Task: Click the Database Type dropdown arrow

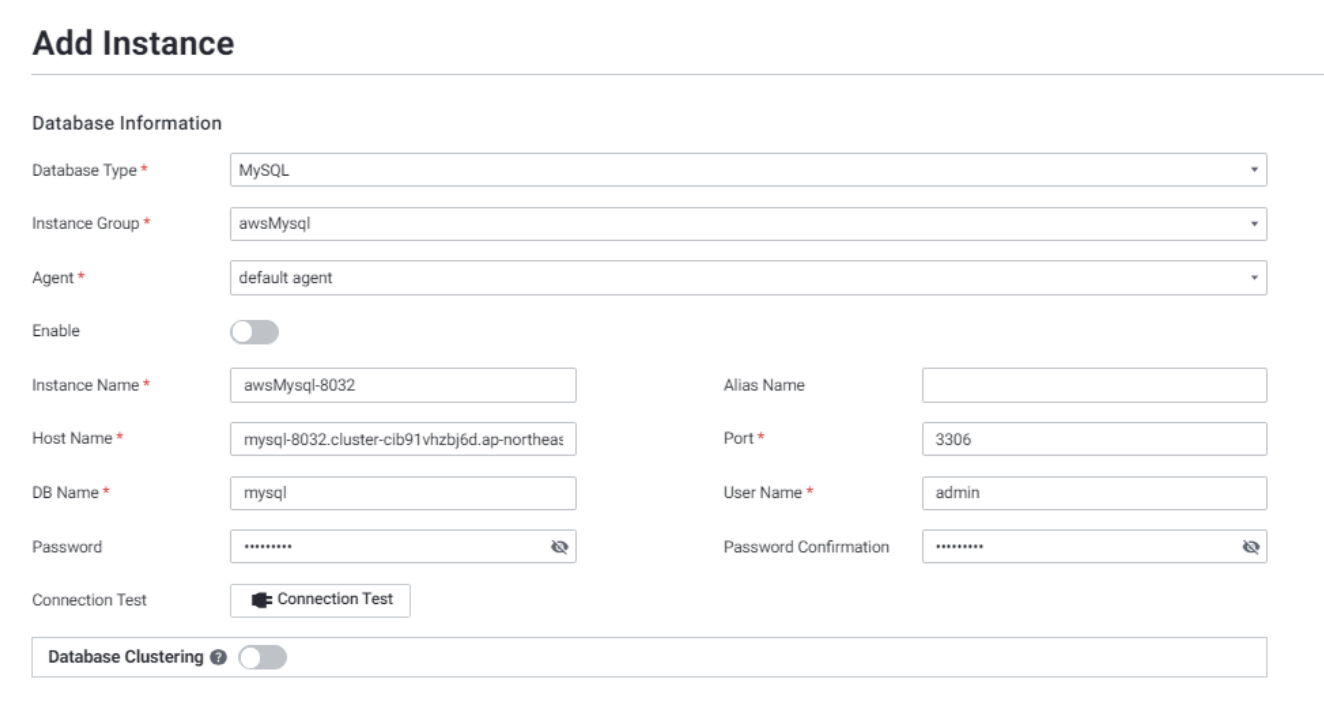Action: tap(1253, 170)
